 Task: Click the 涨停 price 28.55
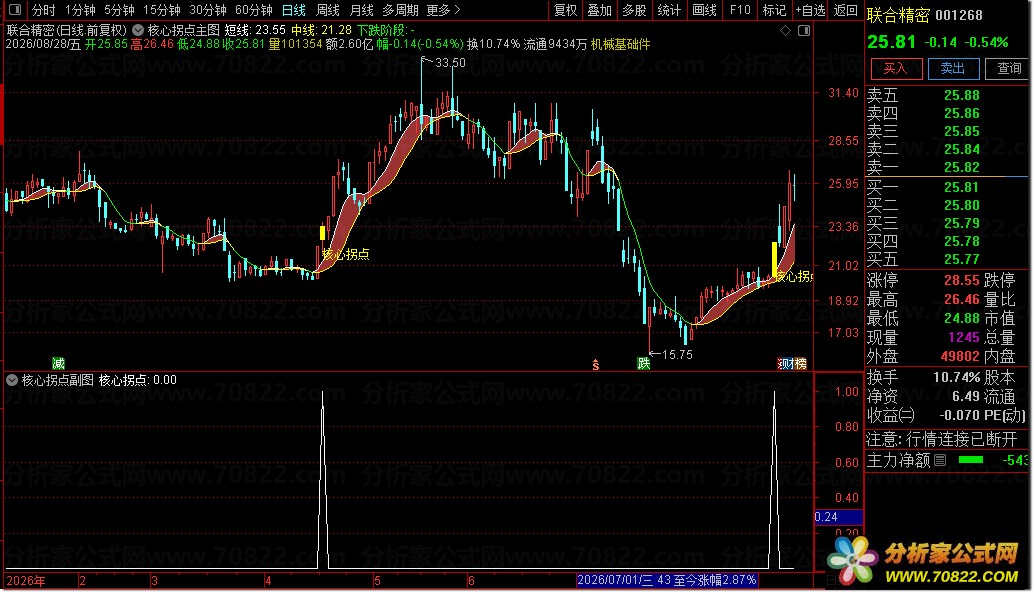(962, 280)
